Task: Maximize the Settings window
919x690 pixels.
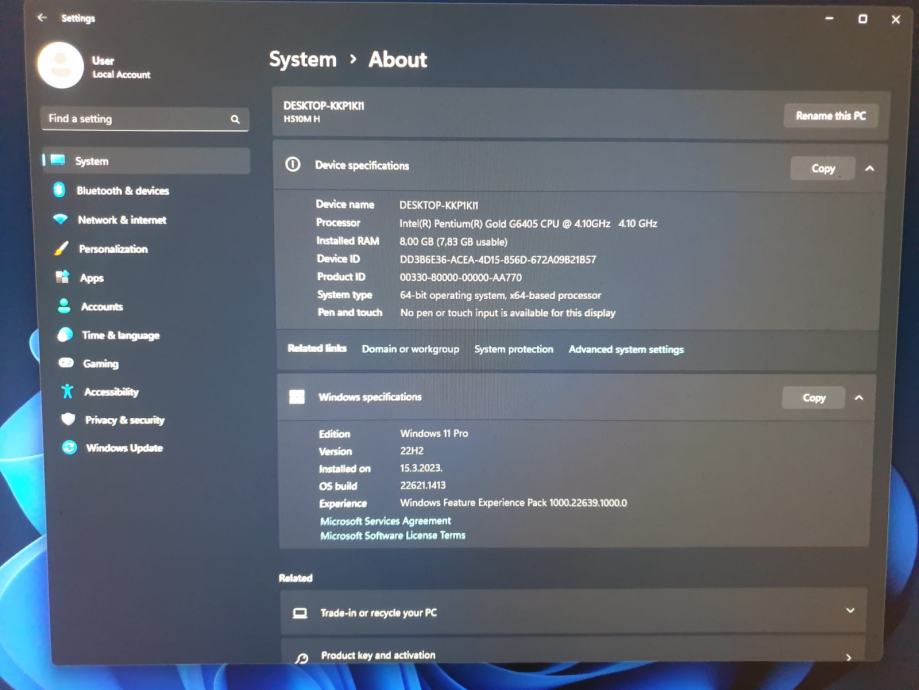Action: click(862, 19)
